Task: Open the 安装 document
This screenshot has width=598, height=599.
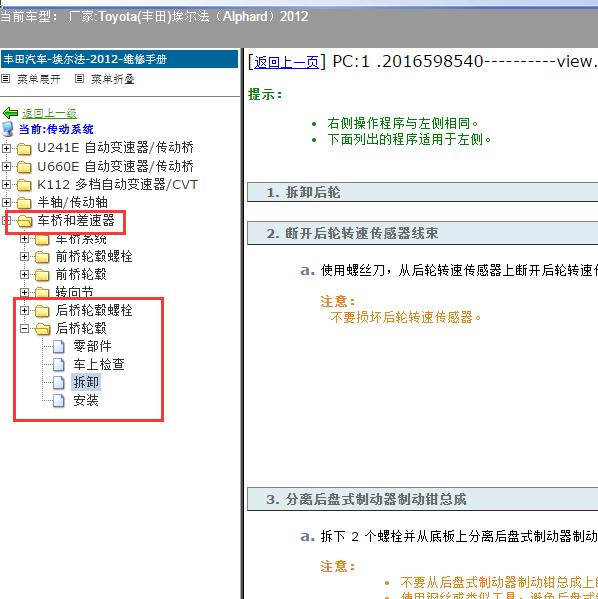Action: [86, 400]
